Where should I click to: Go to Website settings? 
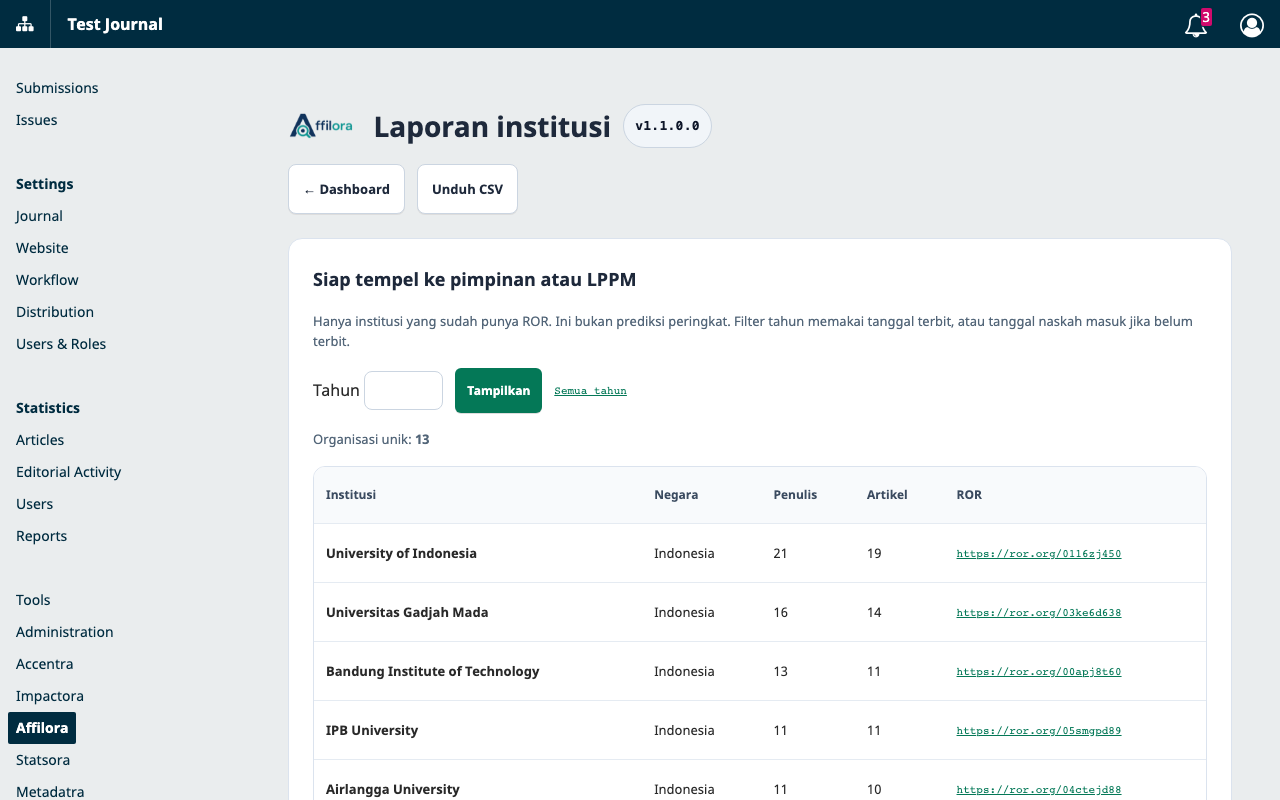point(42,248)
